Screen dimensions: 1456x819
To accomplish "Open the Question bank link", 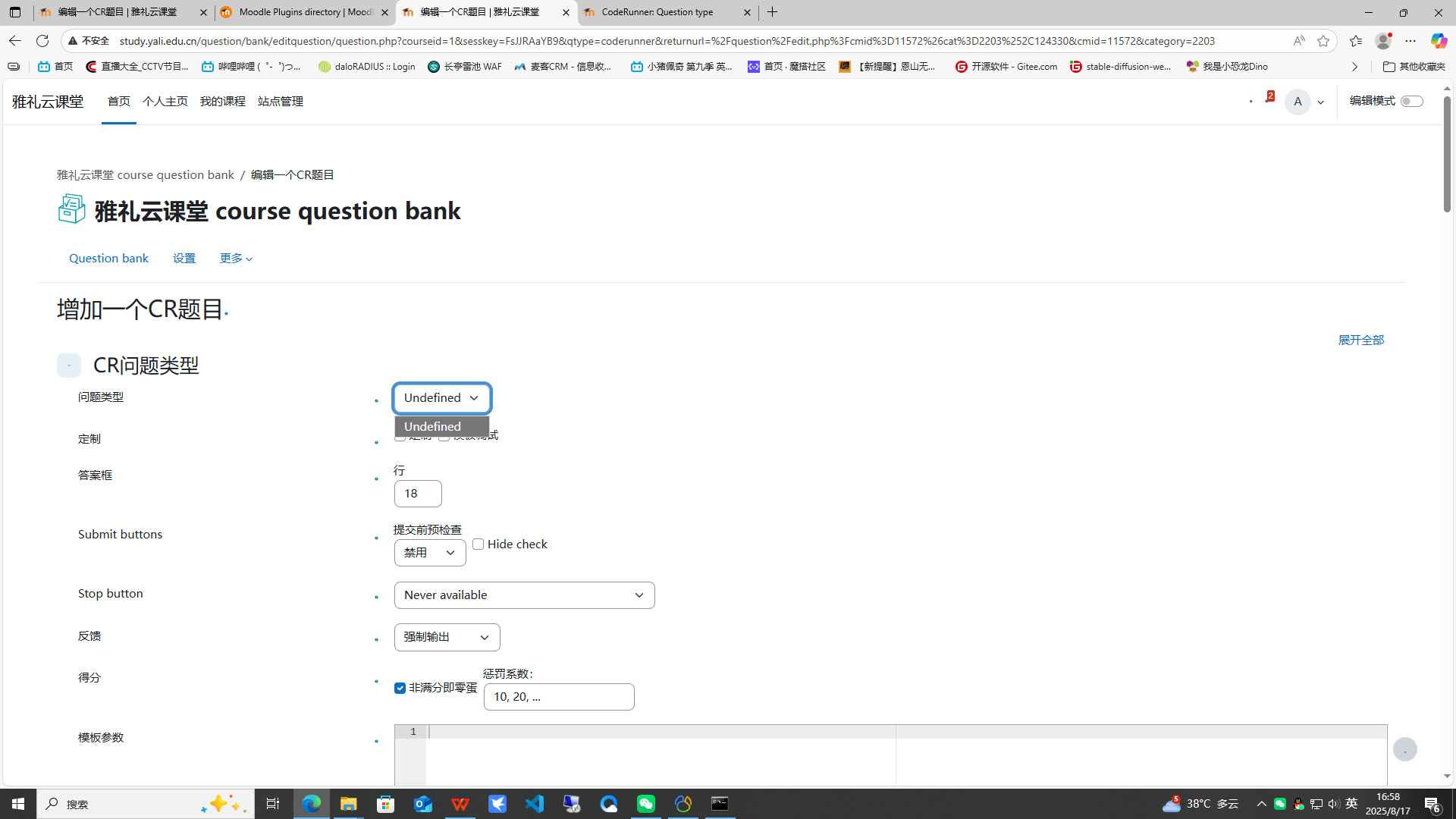I will (x=108, y=258).
